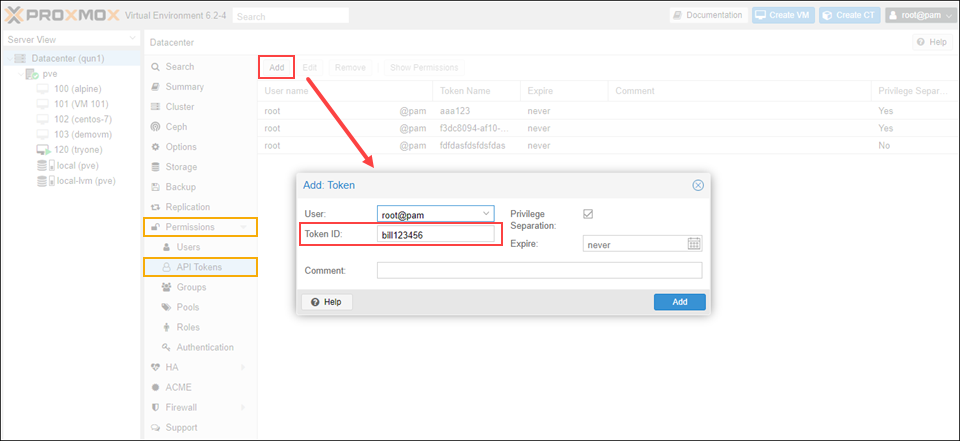The image size is (960, 441).
Task: Open the root@pam user menu
Action: [x=920, y=16]
